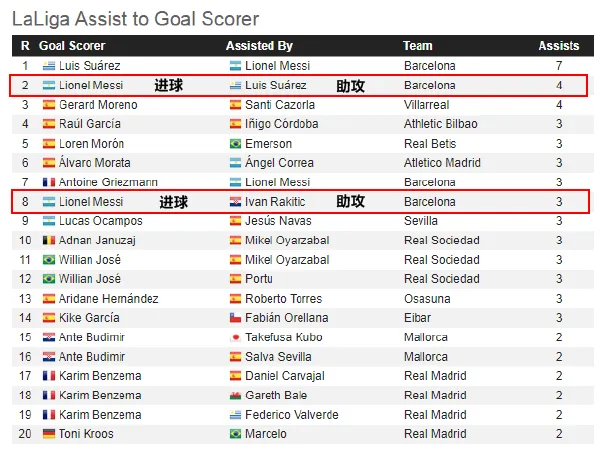Open the Marcelo player link
The image size is (600, 450).
266,434
